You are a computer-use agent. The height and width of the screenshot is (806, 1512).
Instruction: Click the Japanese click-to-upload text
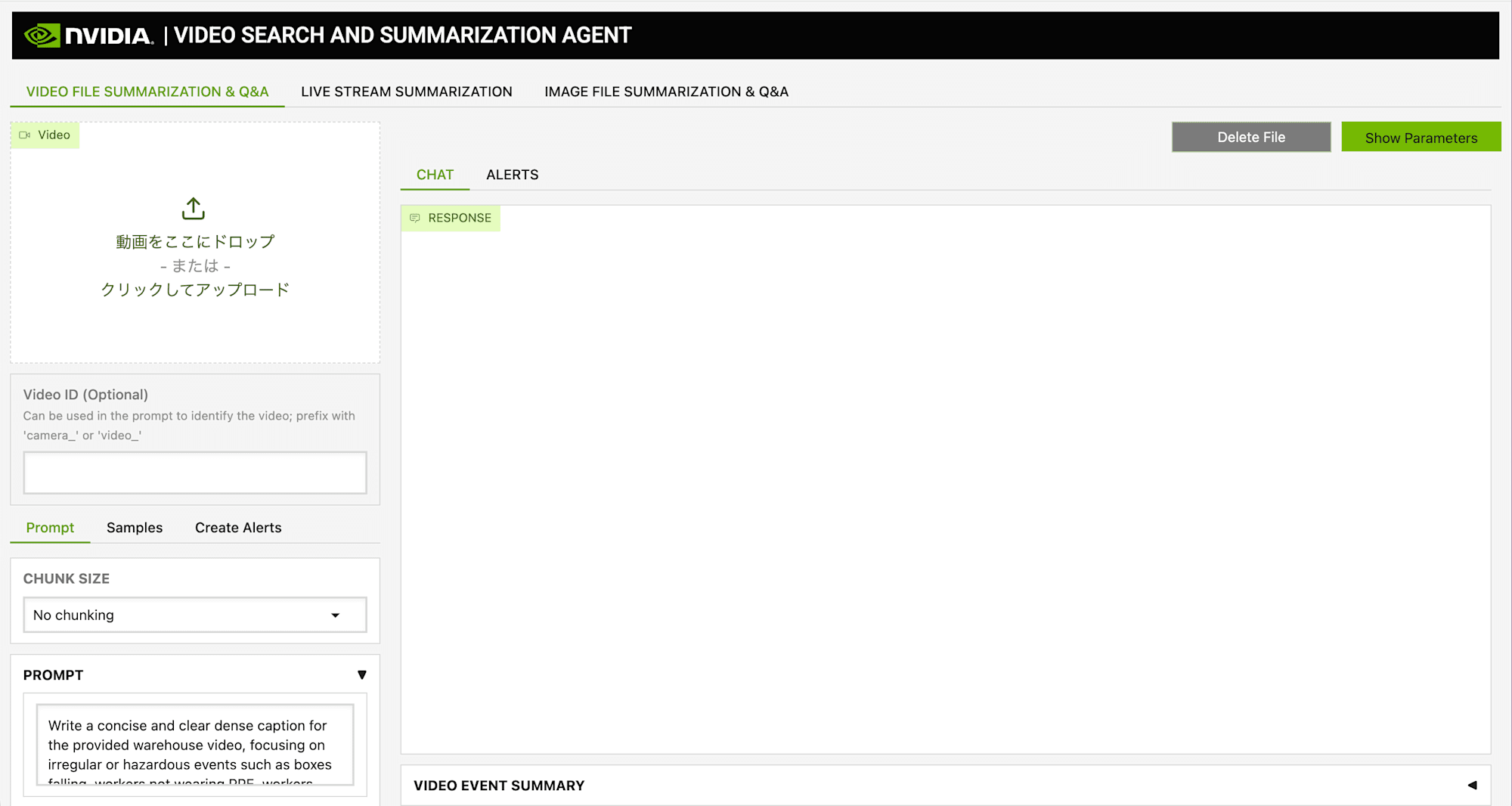(195, 290)
